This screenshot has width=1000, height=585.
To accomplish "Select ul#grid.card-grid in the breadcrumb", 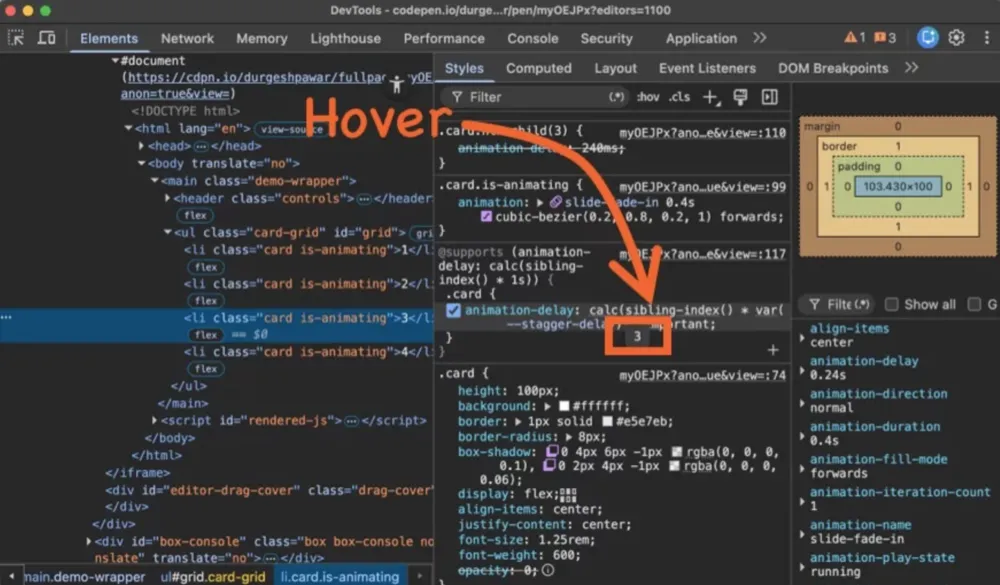I will (x=212, y=577).
